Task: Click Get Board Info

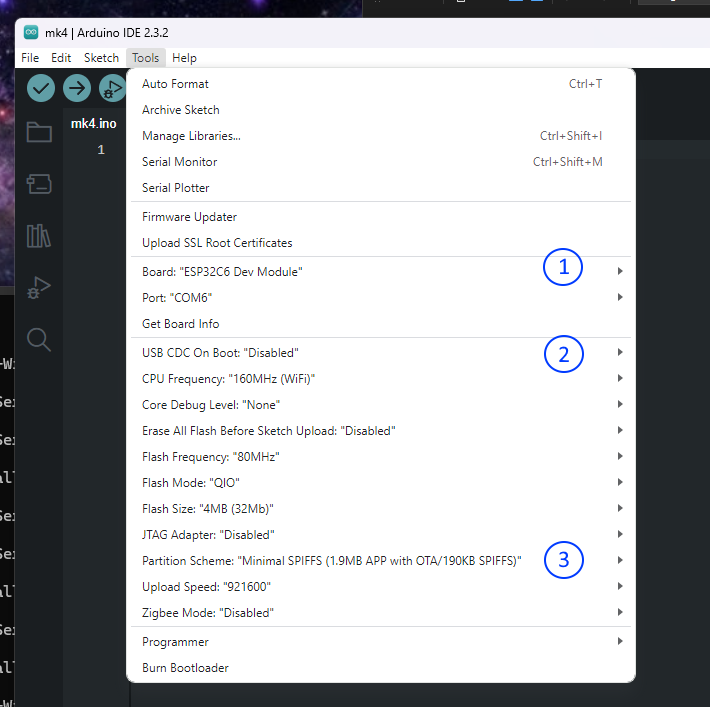Action: (380, 324)
